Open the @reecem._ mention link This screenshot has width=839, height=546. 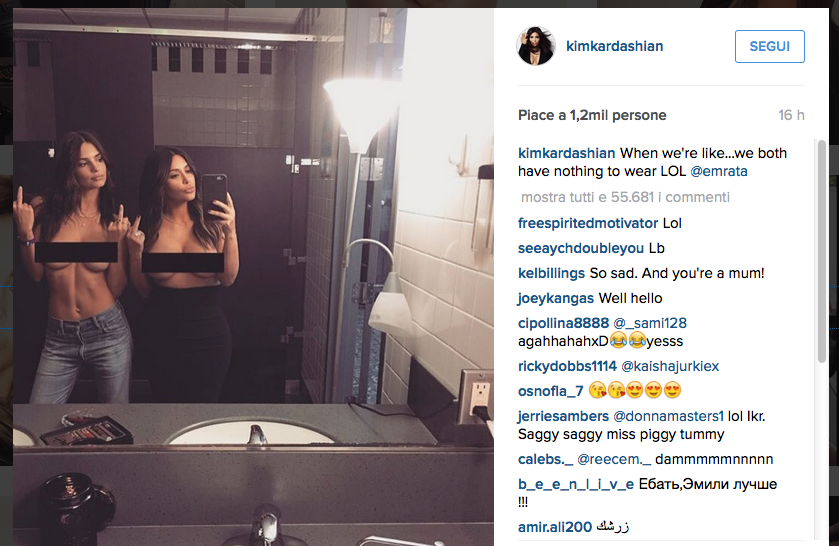(614, 459)
